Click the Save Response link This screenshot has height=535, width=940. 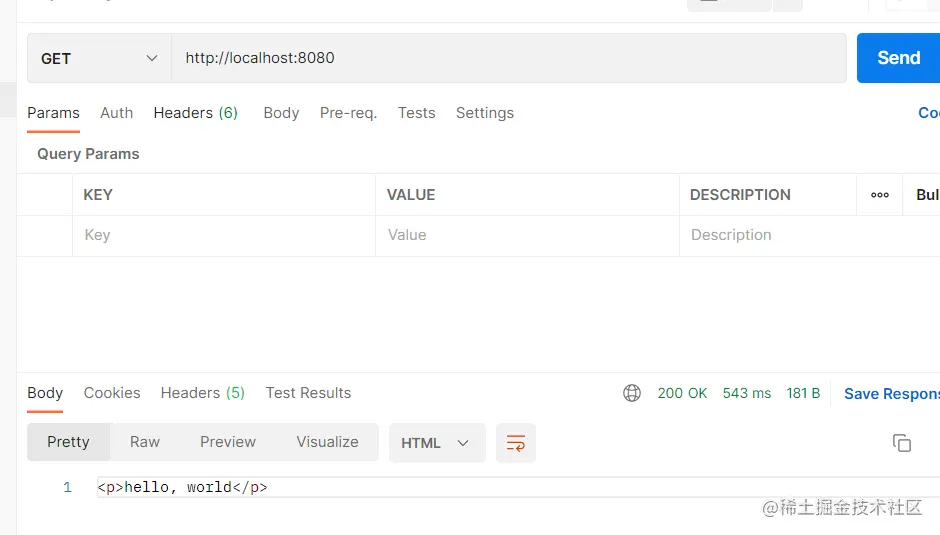tap(892, 393)
